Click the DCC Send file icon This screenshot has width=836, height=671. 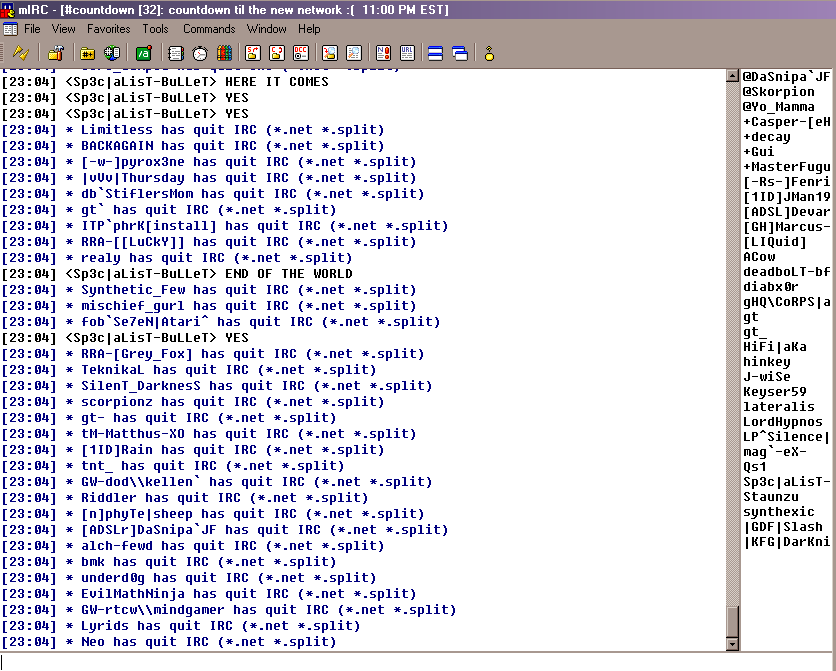pyautogui.click(x=253, y=53)
